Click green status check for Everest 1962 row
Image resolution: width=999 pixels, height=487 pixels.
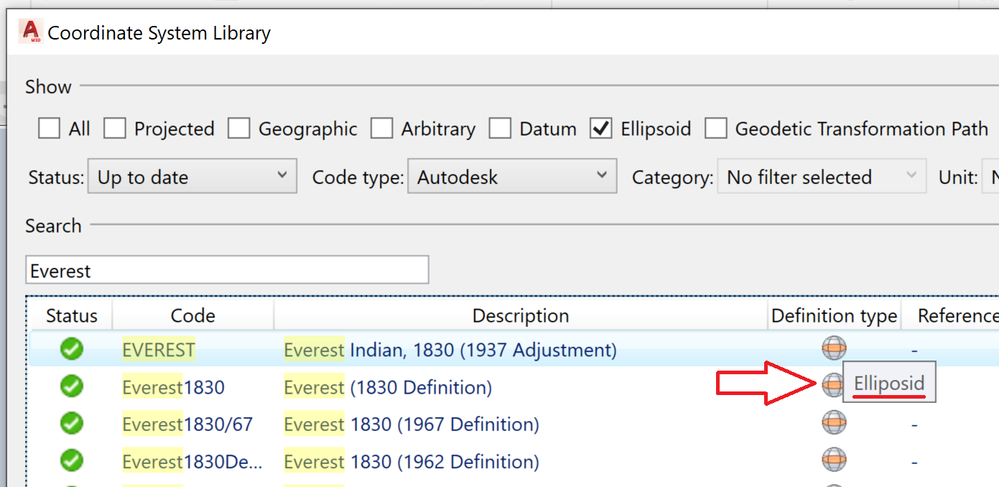click(x=71, y=461)
